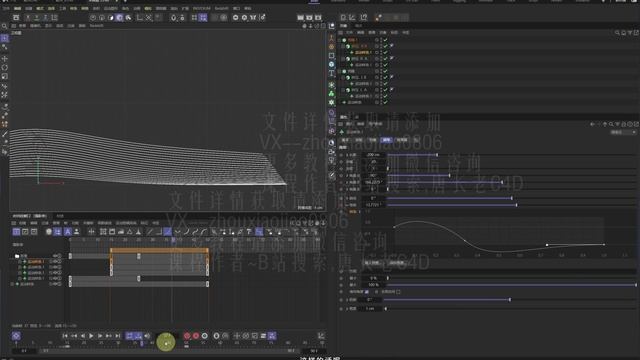640x360 pixels.
Task: Open the Redshift menu in the viewport menu bar
Action: click(96, 26)
